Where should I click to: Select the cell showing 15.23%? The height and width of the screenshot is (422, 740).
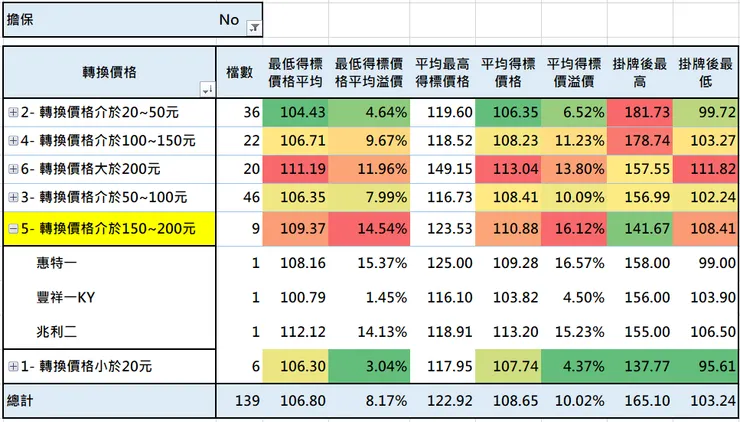(x=574, y=332)
